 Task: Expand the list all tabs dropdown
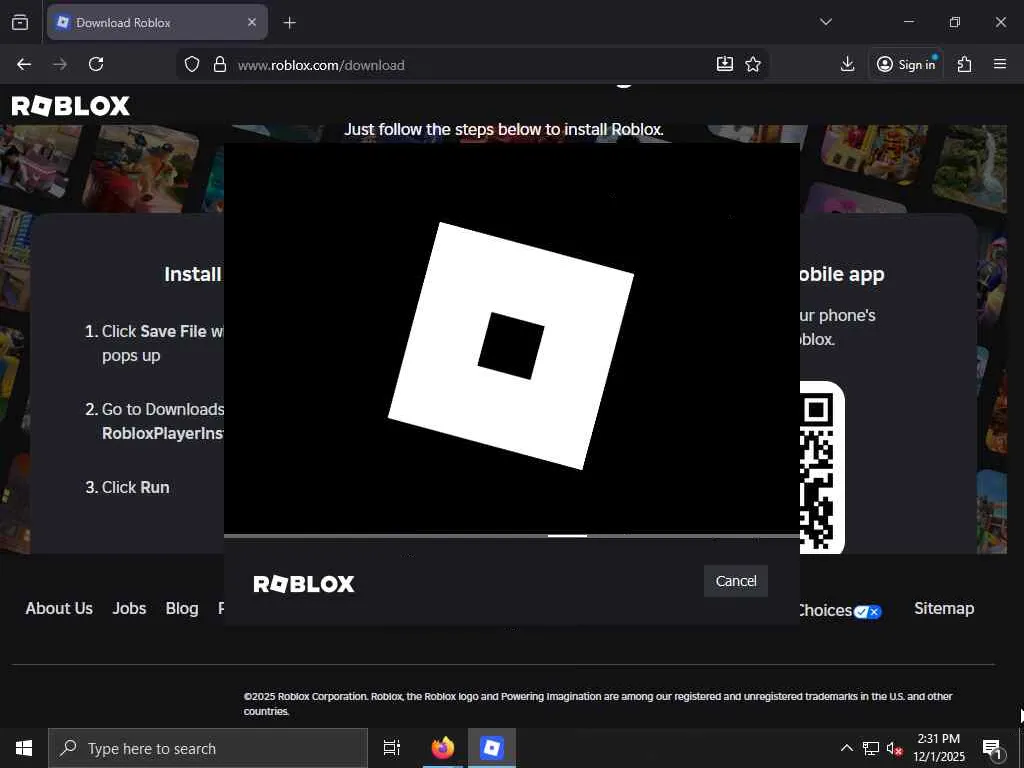tap(825, 22)
